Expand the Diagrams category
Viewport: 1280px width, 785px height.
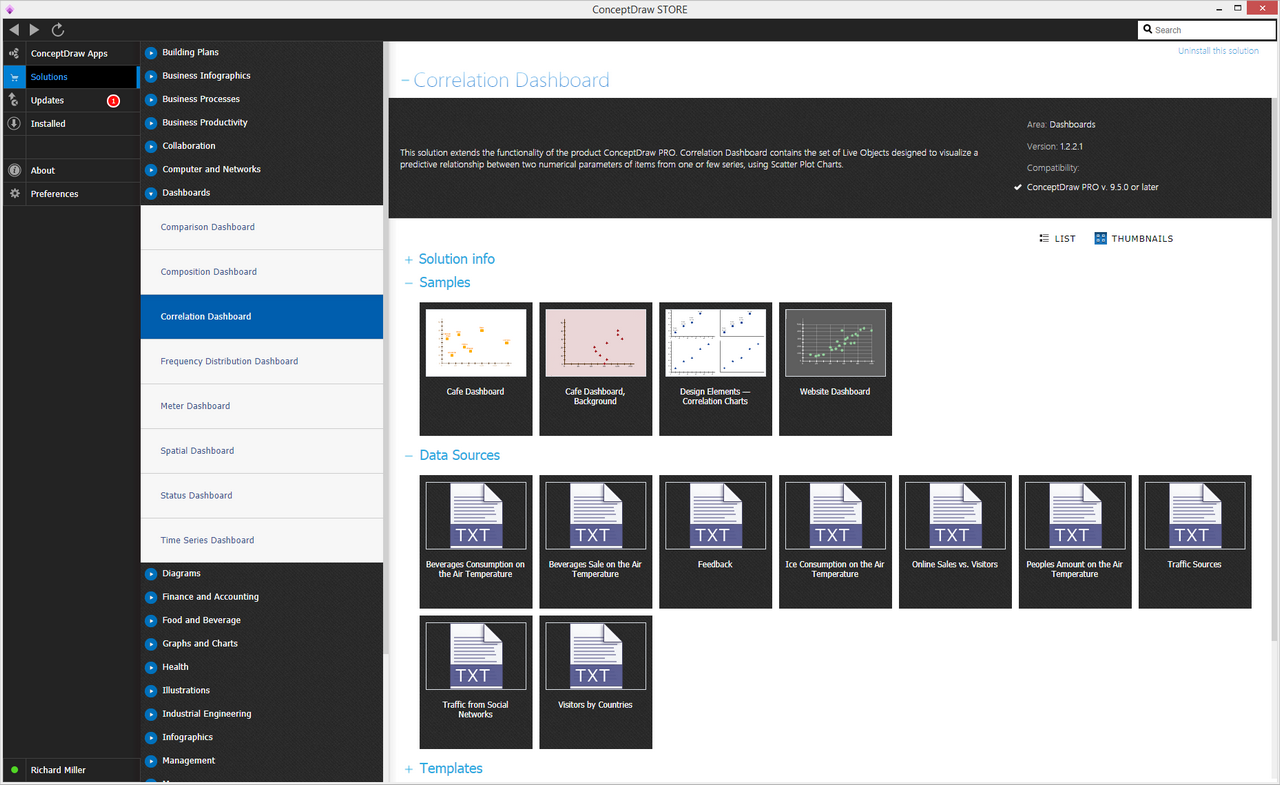coord(151,574)
